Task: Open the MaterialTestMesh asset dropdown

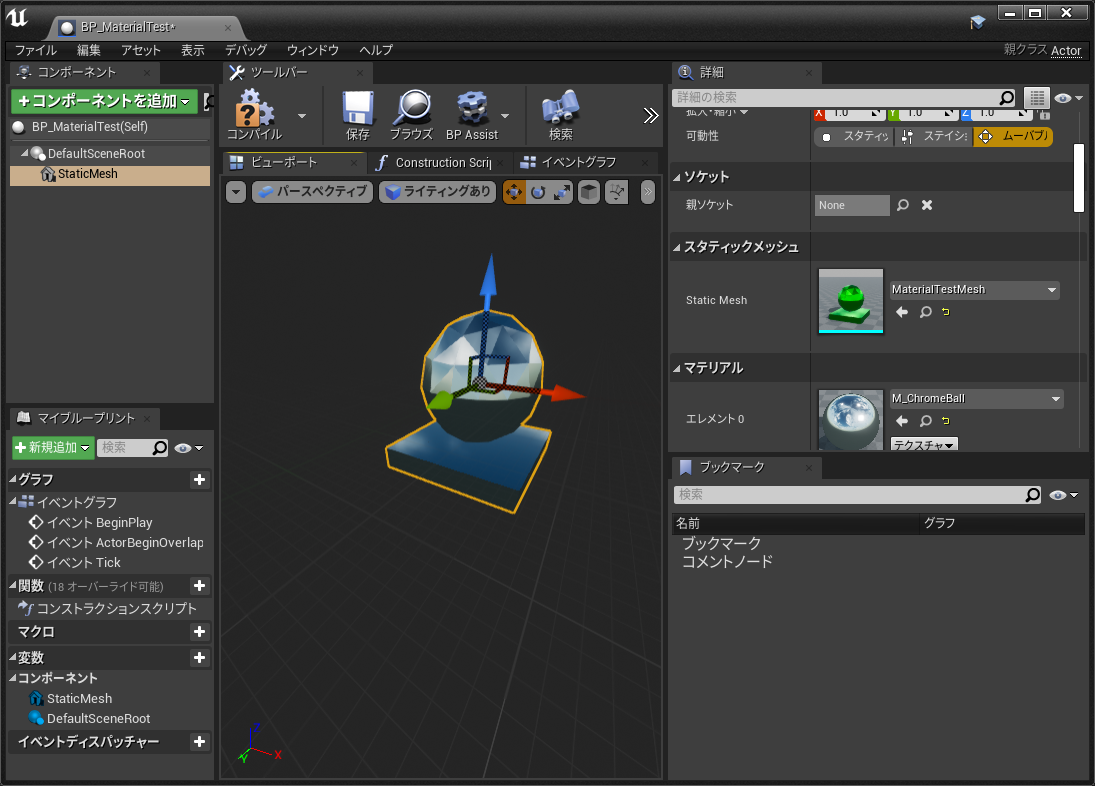Action: (975, 290)
